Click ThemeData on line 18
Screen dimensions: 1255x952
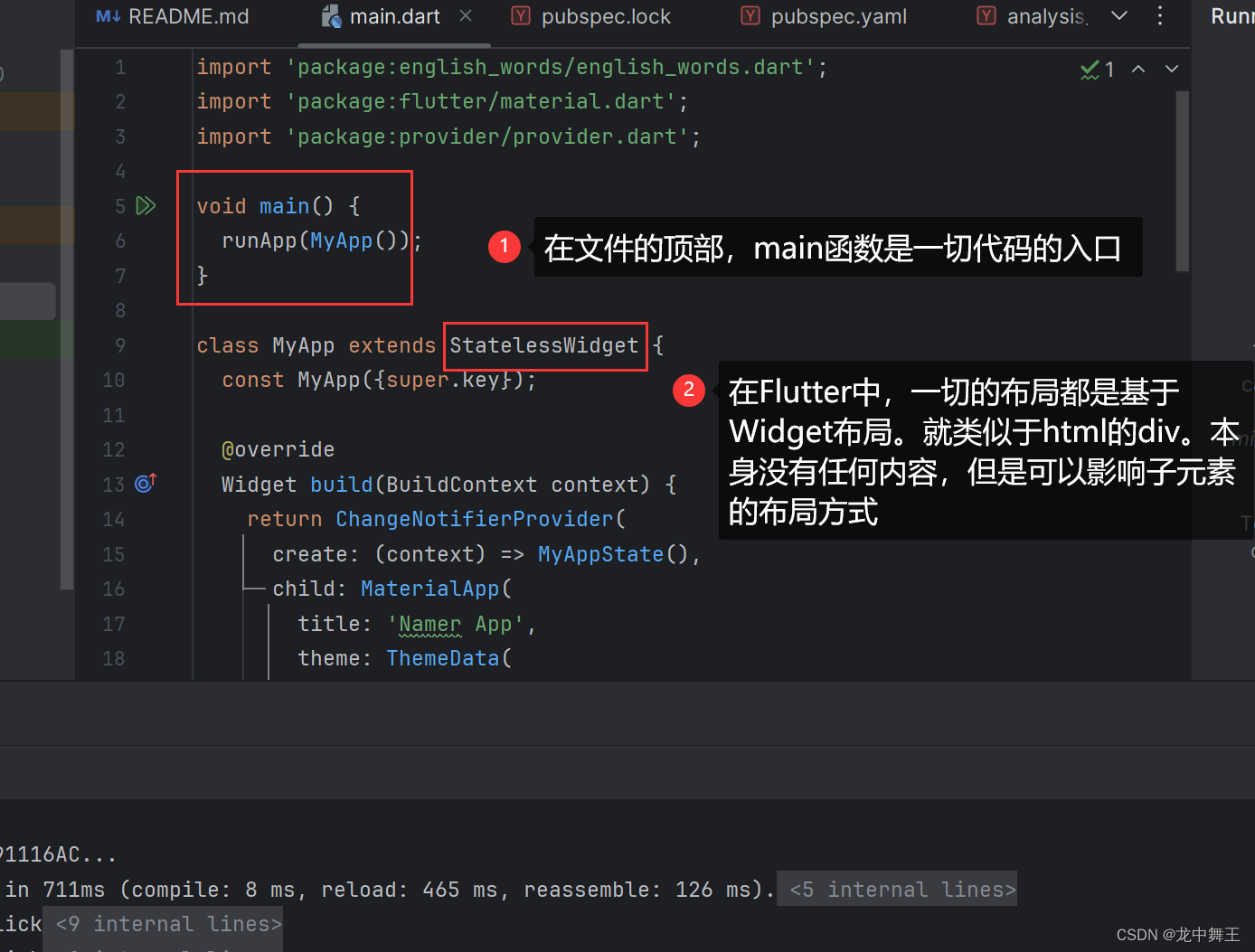tap(443, 658)
